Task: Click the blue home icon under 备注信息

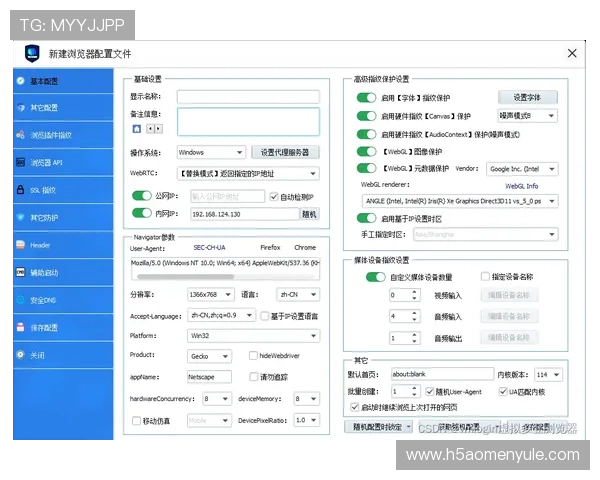Action: click(137, 129)
